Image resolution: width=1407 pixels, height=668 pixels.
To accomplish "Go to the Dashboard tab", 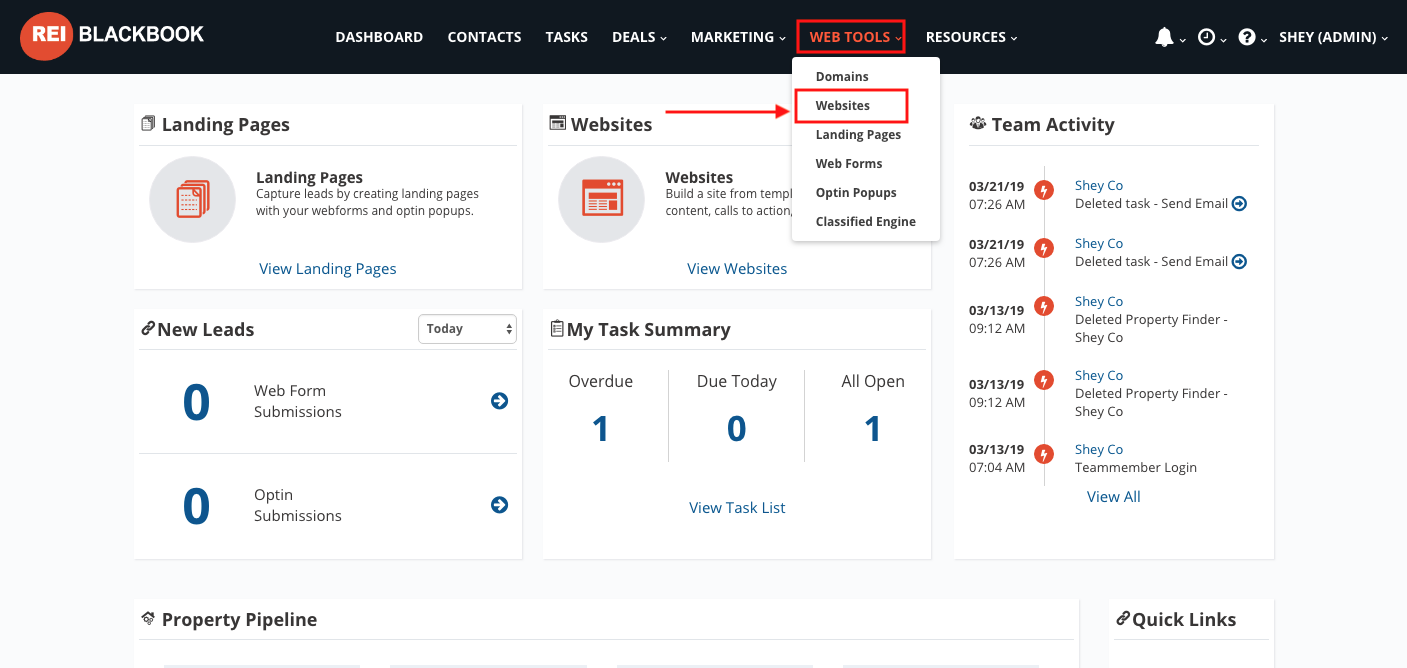I will point(379,37).
